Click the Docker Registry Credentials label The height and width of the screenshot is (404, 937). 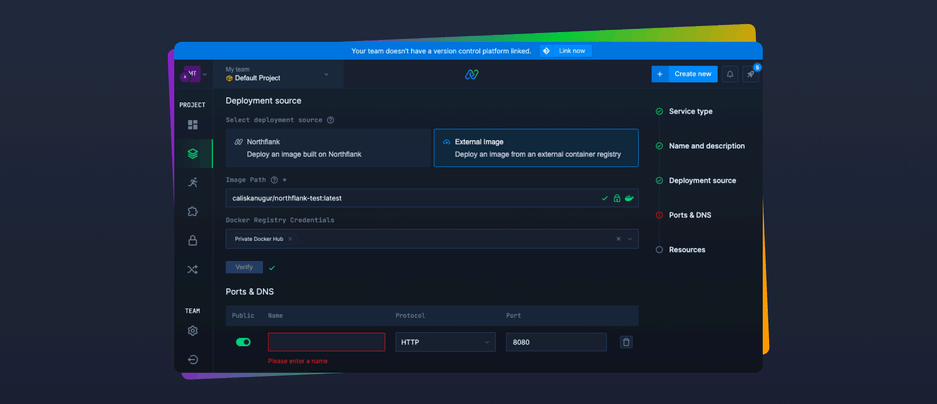[280, 220]
